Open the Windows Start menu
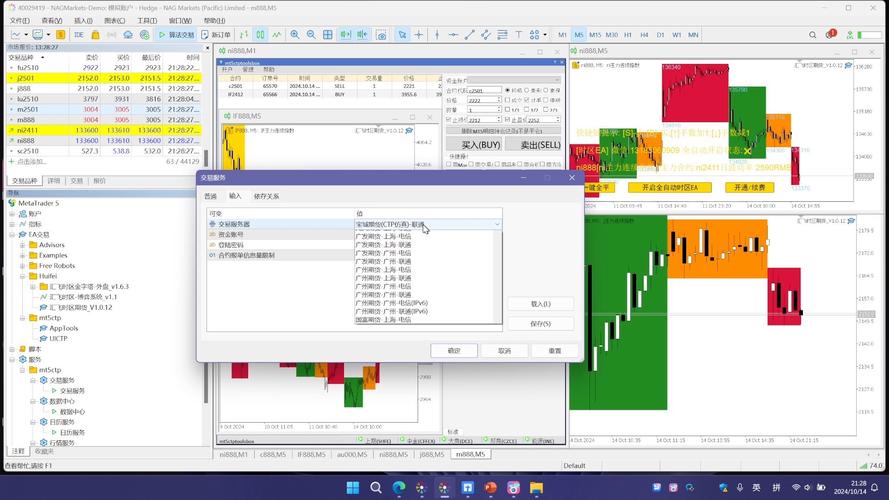This screenshot has height=500, width=889. [353, 488]
